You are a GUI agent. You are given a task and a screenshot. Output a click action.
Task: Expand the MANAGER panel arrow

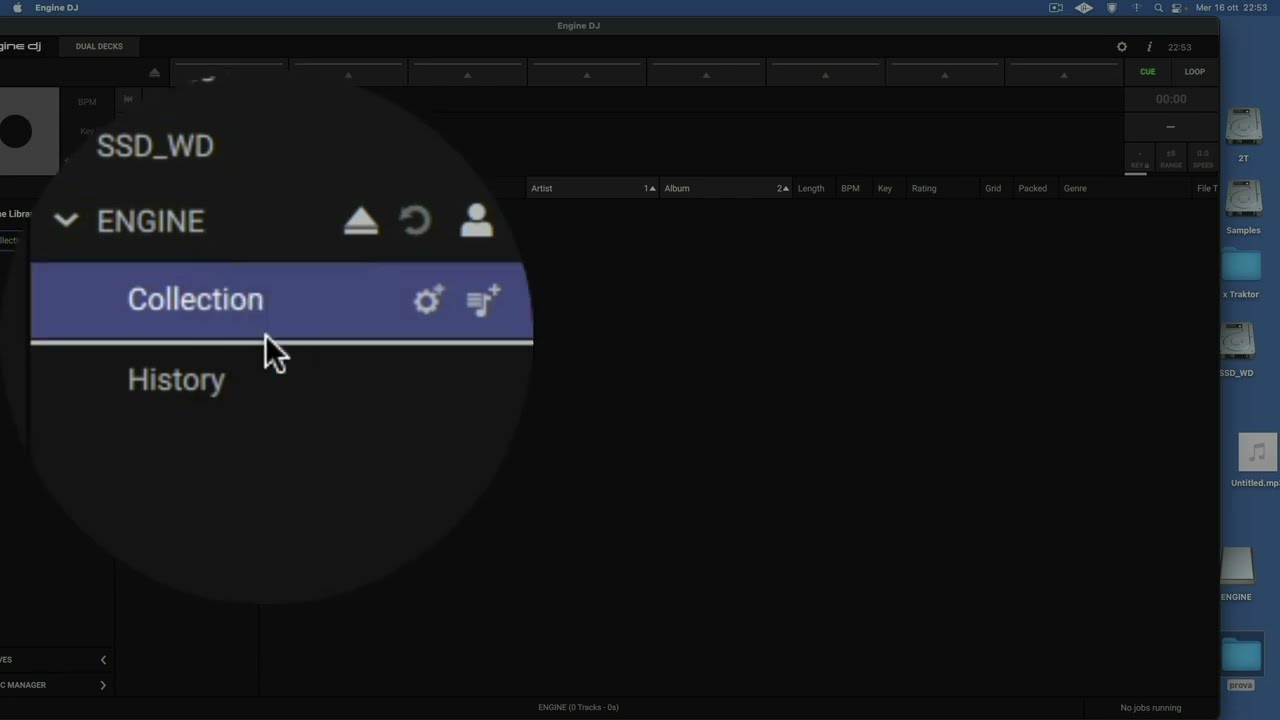click(103, 685)
